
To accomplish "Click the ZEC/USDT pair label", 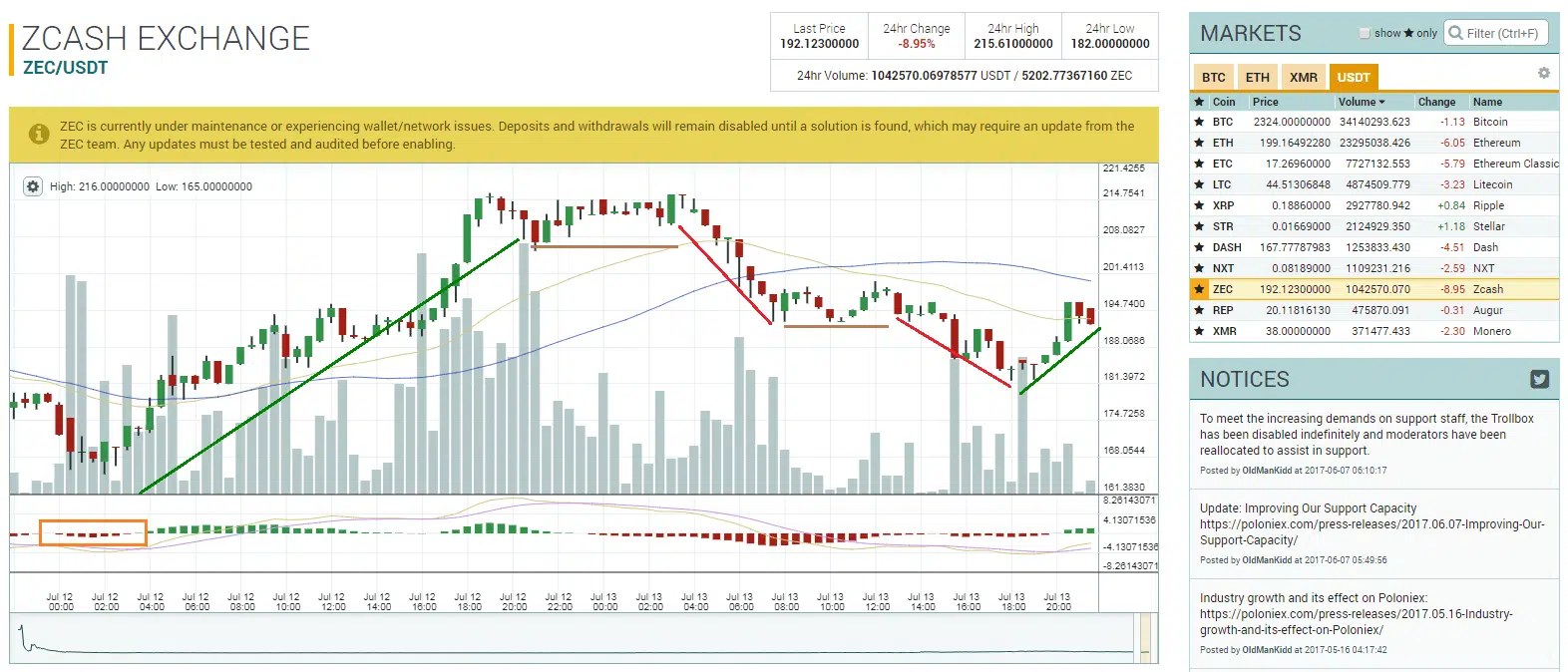I will [x=66, y=68].
